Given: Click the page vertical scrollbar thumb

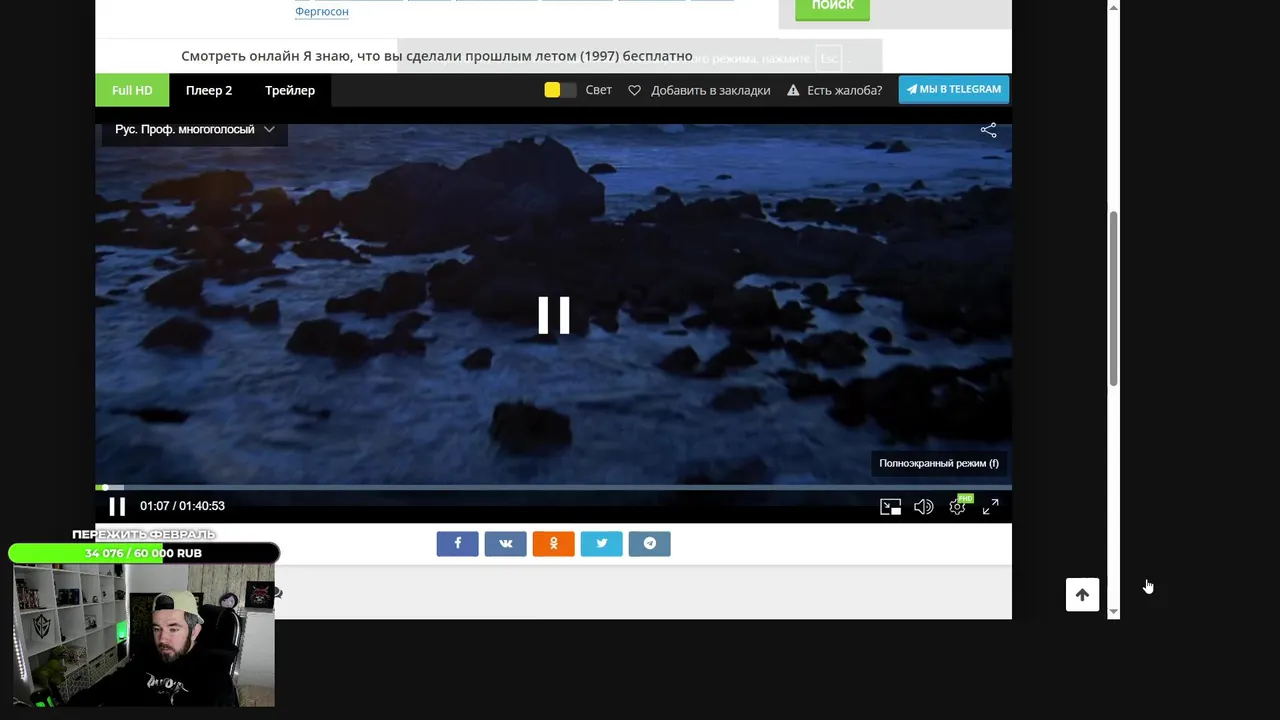Looking at the screenshot, I should (x=1113, y=298).
